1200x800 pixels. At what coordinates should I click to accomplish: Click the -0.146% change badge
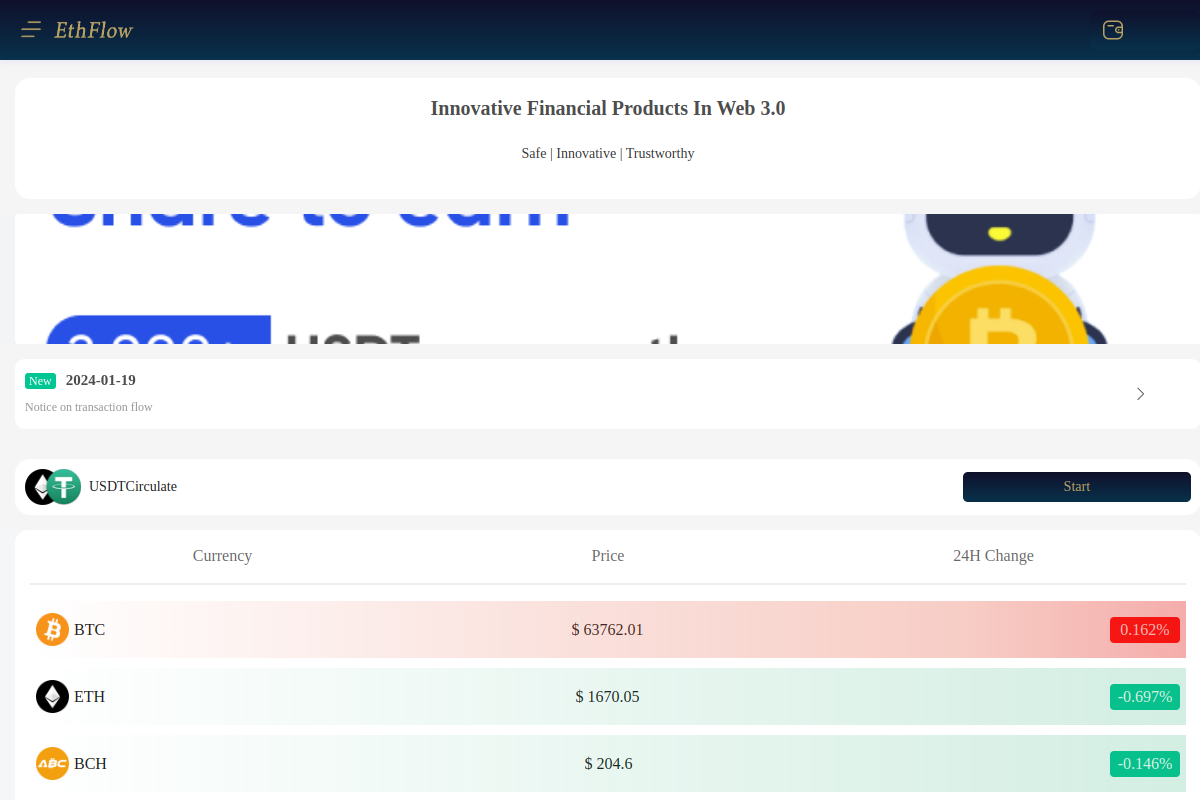[1145, 764]
